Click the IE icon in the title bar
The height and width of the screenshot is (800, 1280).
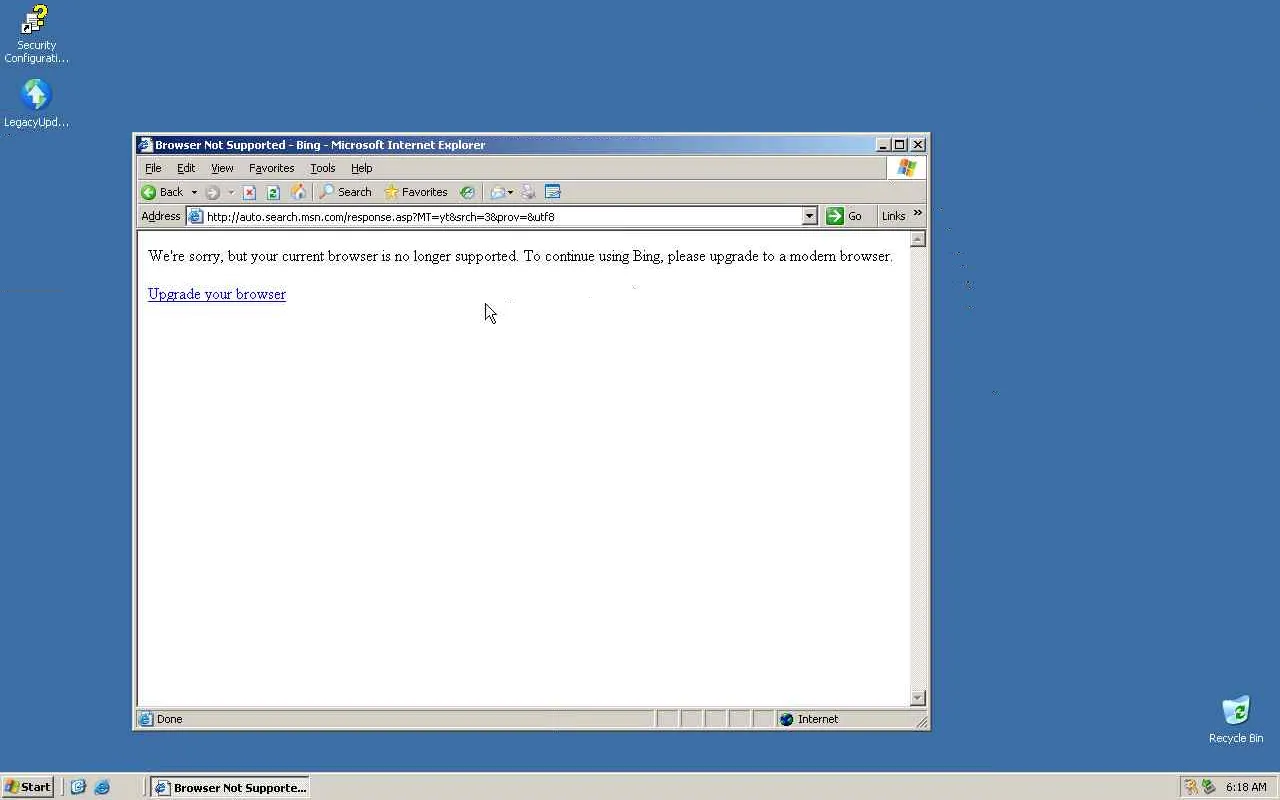click(x=145, y=145)
